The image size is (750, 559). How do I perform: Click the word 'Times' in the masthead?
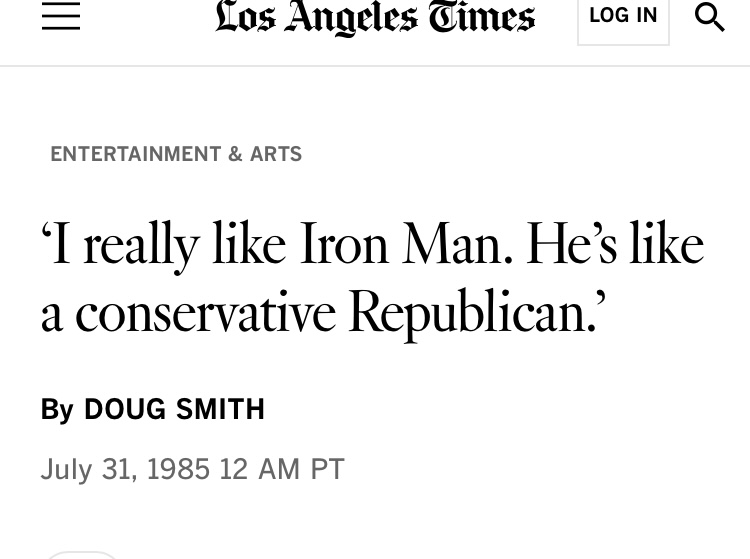click(x=482, y=17)
